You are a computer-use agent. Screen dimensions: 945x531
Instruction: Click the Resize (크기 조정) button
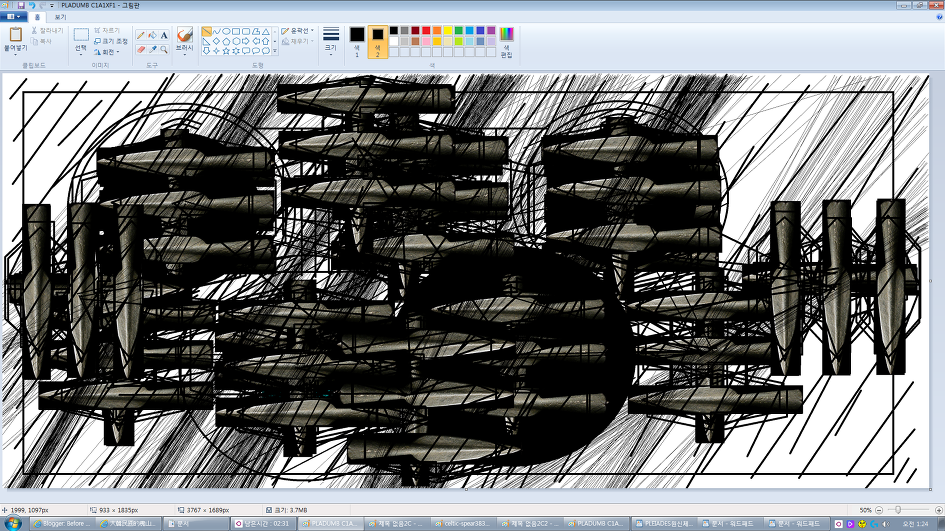pos(109,41)
